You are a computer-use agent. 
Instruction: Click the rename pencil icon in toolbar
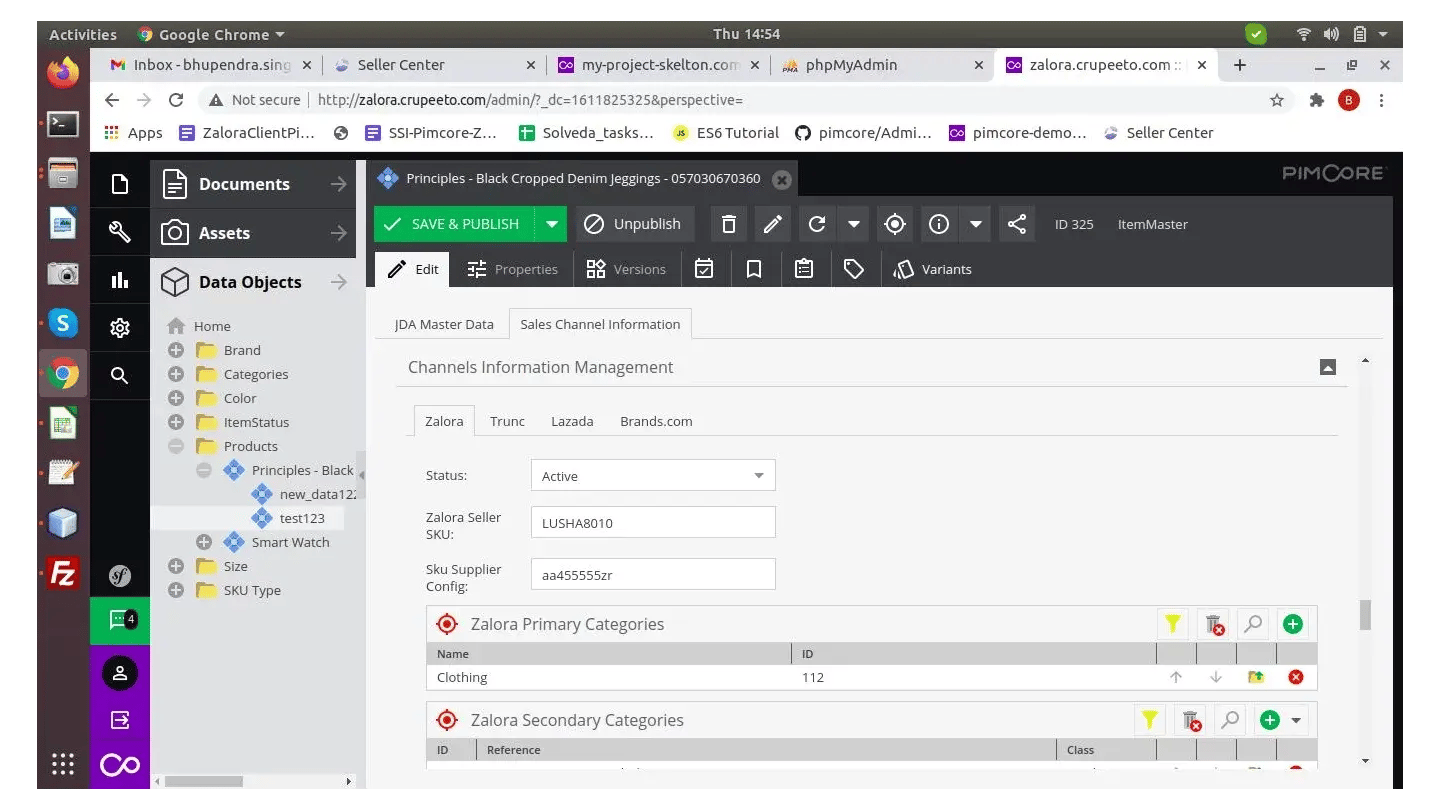[772, 224]
